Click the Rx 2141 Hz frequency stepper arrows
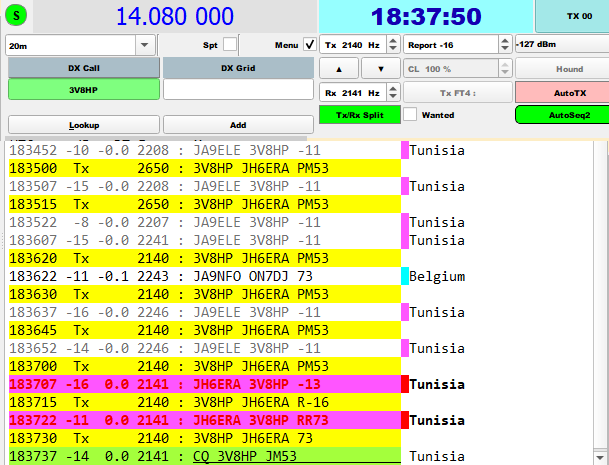Viewport: 609px width, 465px height. [393, 92]
